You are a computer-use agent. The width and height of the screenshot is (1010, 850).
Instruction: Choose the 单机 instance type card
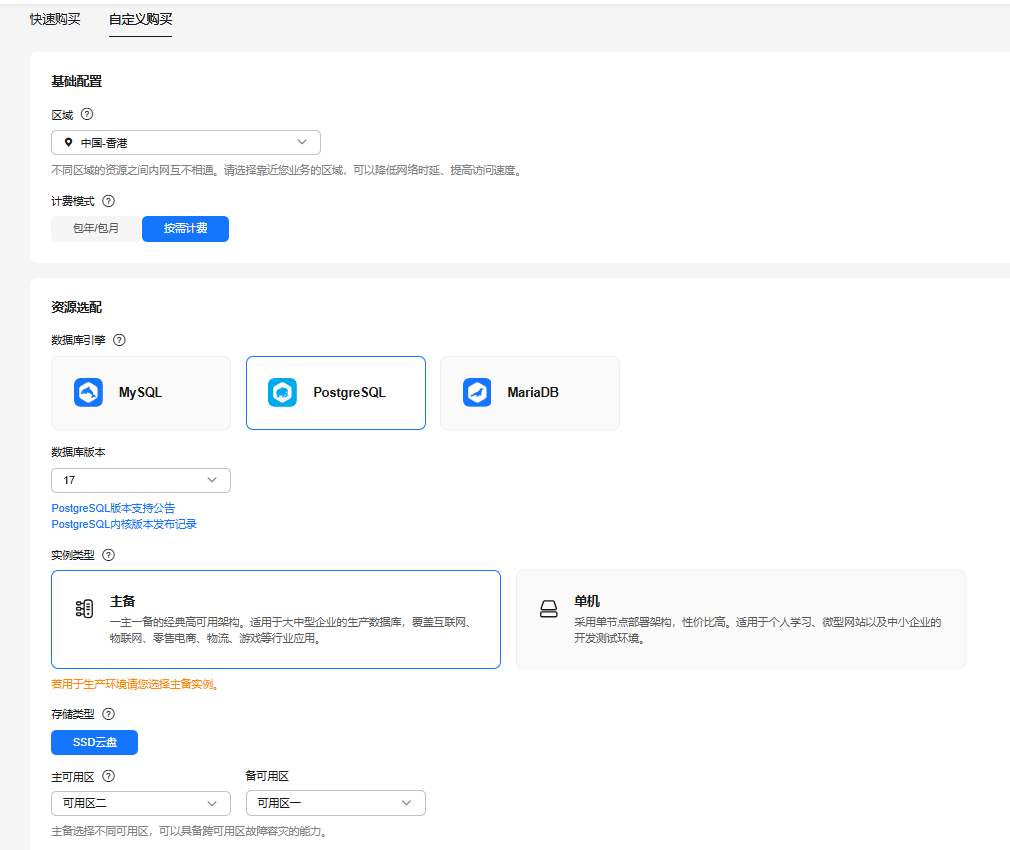740,619
